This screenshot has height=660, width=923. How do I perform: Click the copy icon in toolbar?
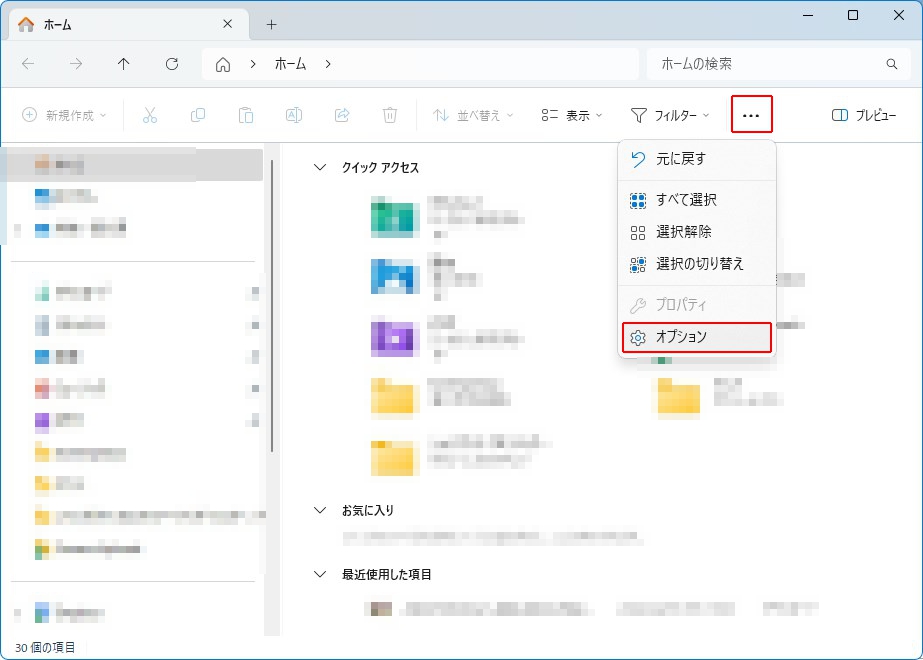tap(198, 115)
